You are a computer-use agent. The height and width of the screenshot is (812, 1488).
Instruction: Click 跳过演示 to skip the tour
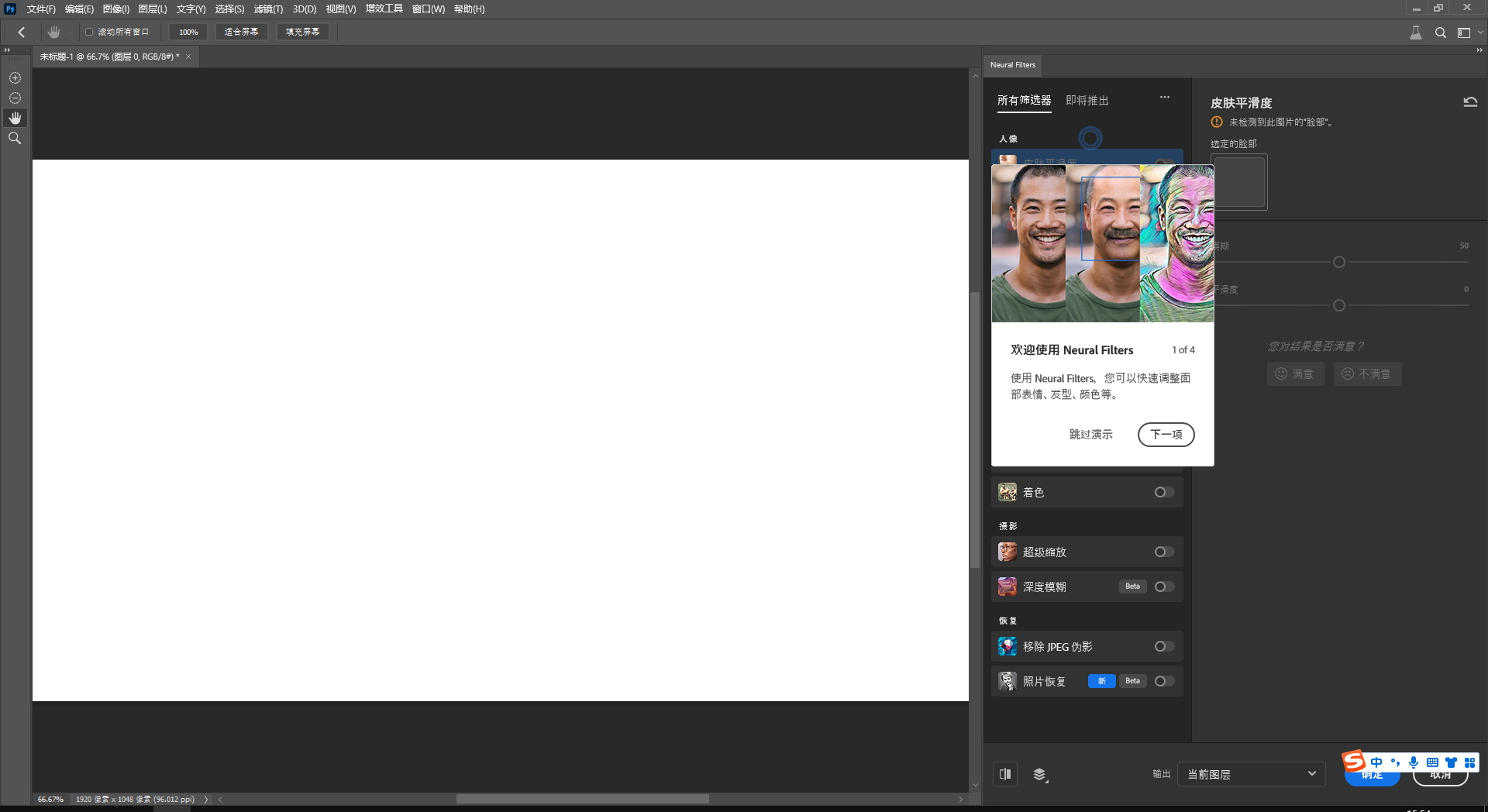pos(1091,435)
